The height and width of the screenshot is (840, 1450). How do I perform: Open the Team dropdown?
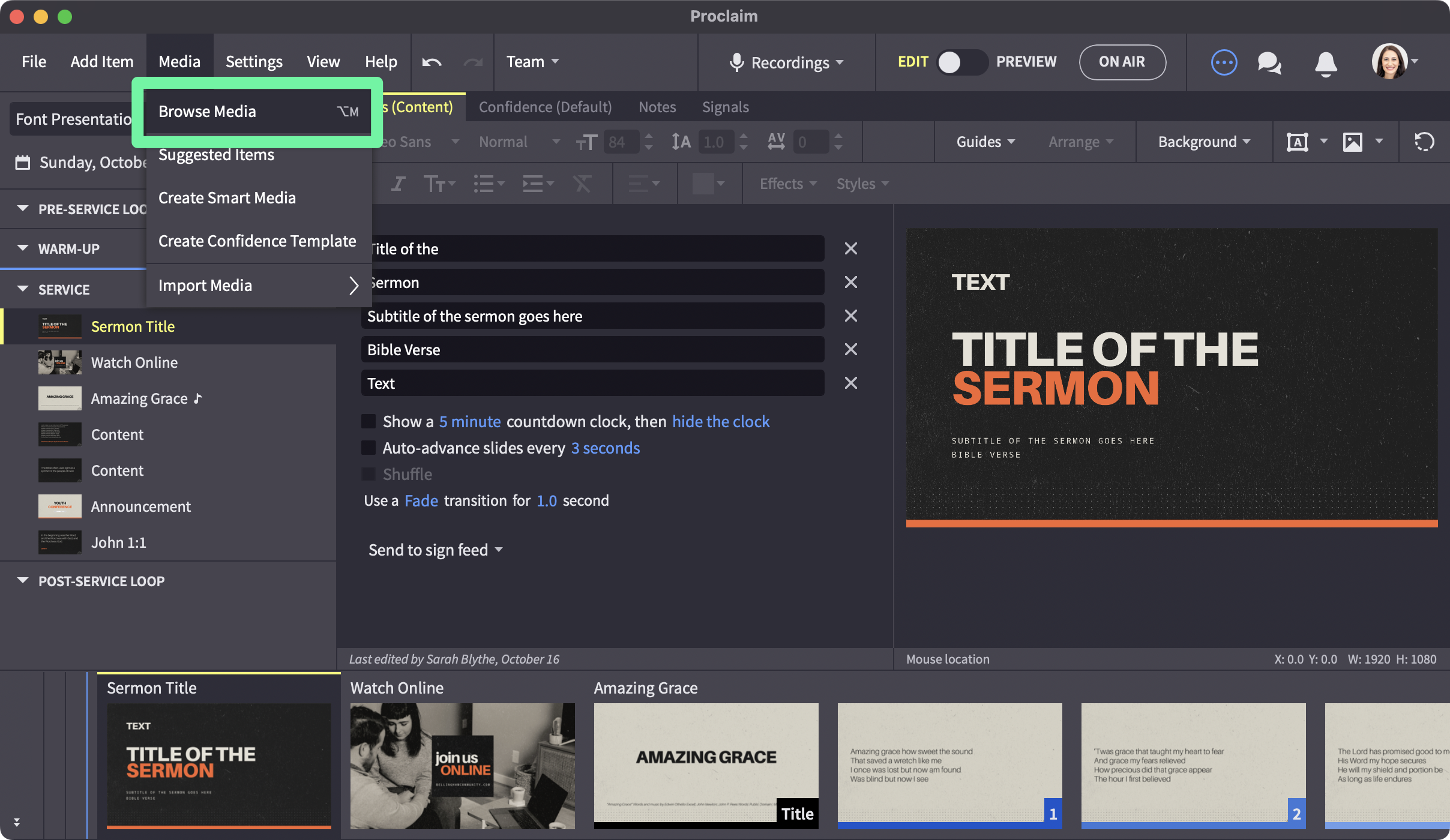(x=532, y=62)
